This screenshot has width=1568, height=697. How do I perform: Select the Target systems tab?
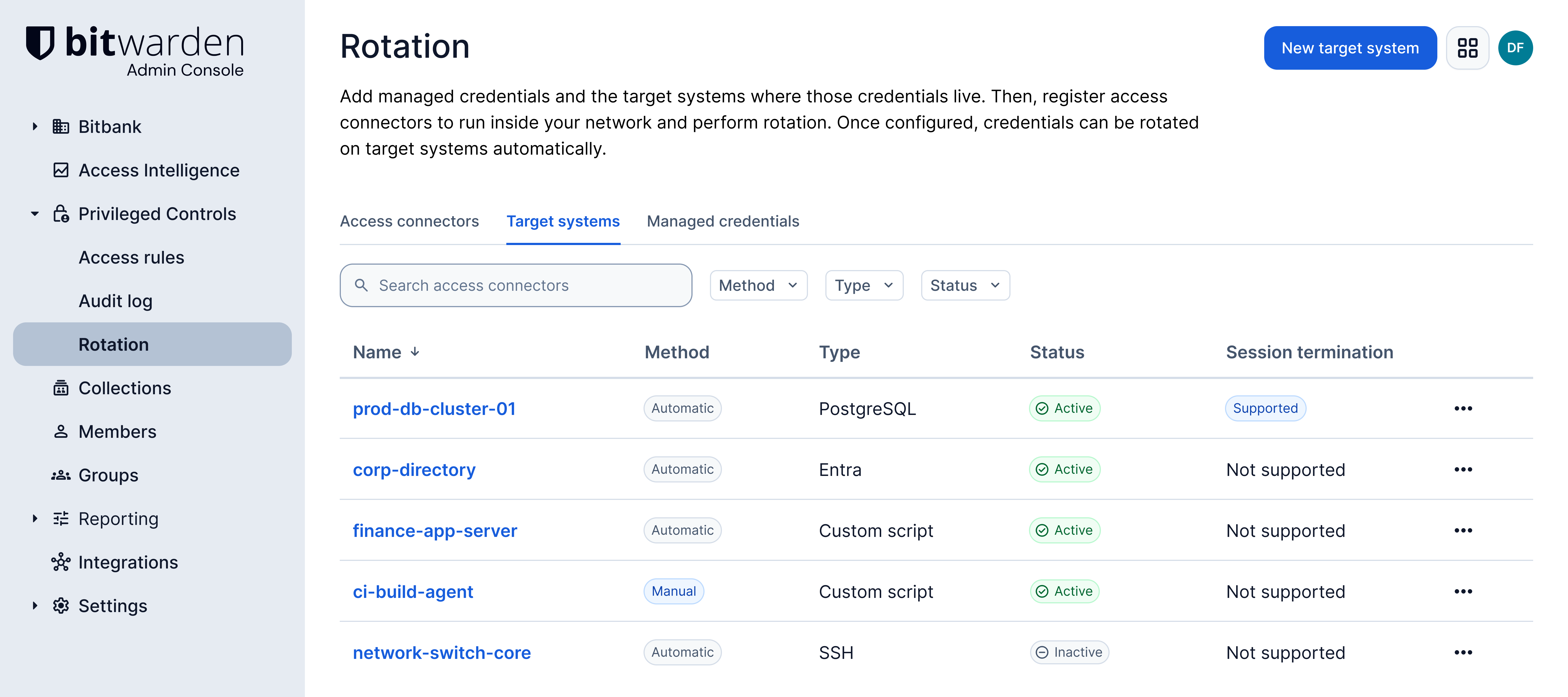tap(563, 221)
